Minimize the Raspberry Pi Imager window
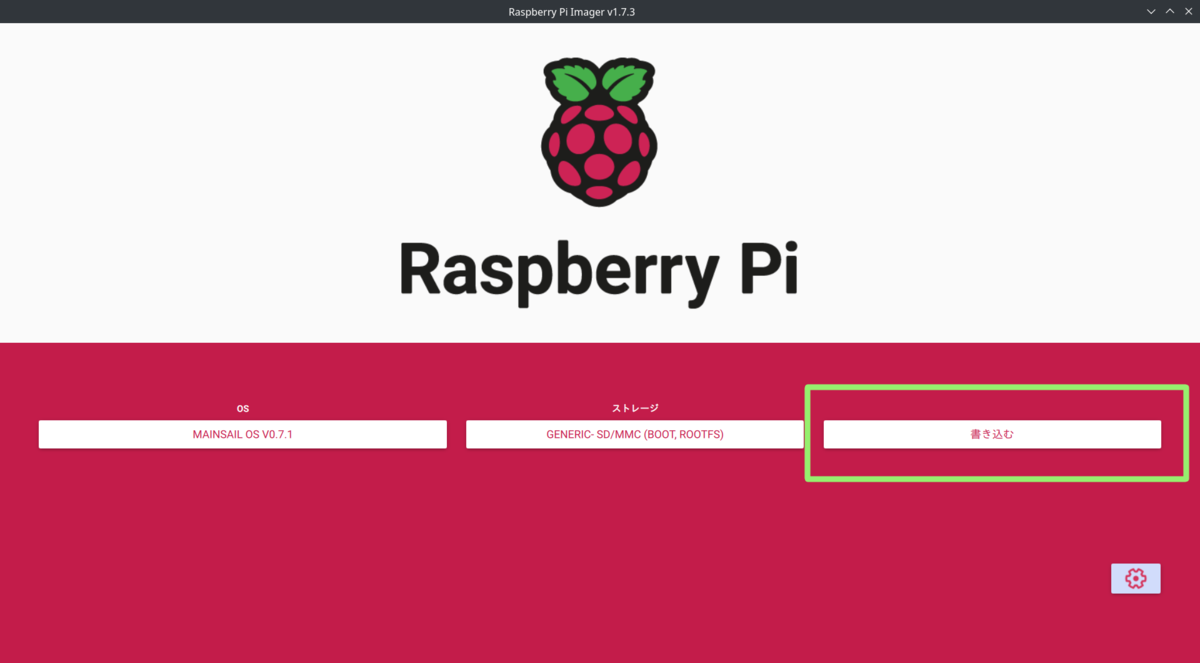 tap(1151, 11)
